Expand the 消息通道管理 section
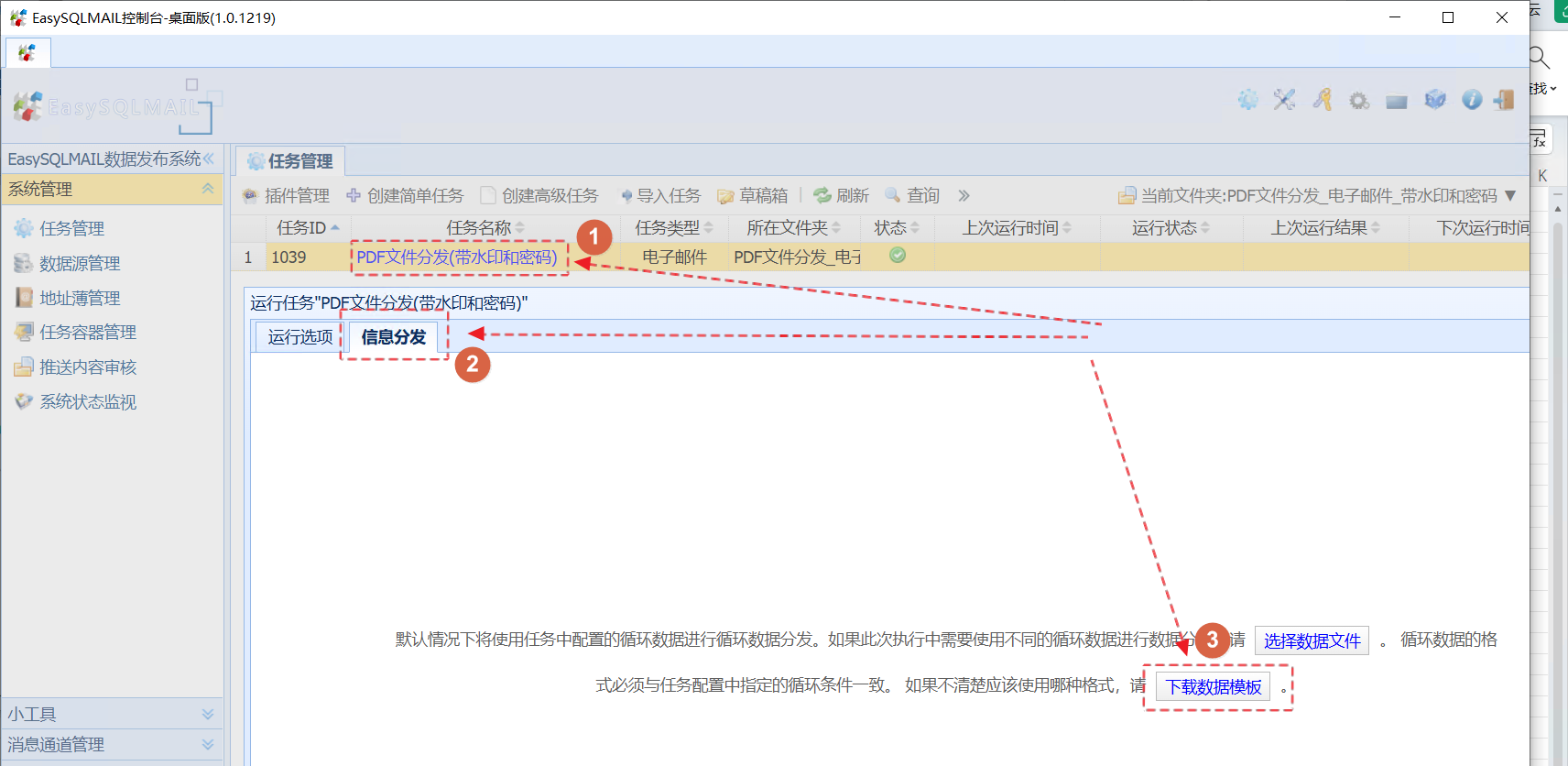 tap(208, 744)
